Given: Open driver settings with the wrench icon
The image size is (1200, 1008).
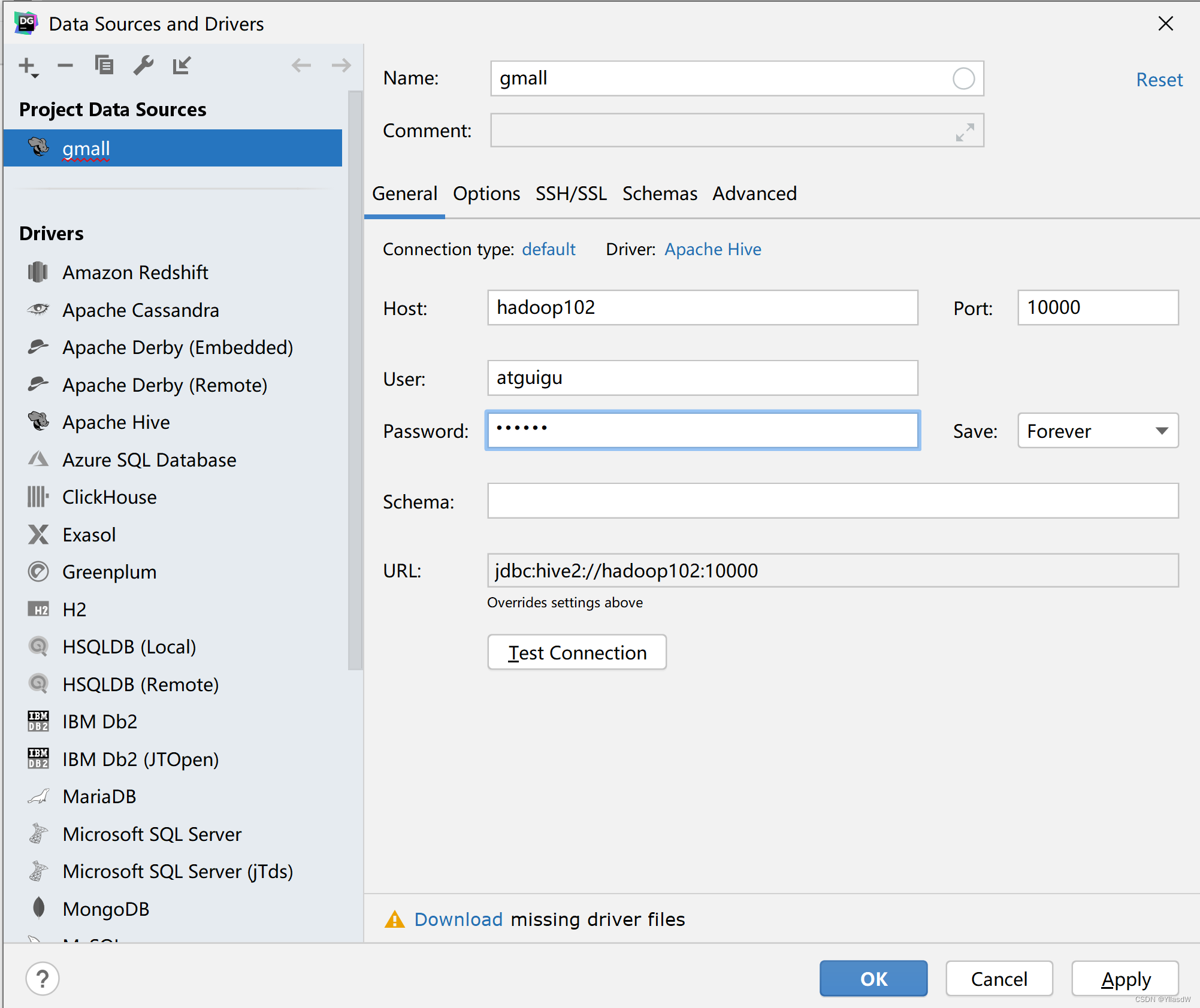Looking at the screenshot, I should (143, 65).
